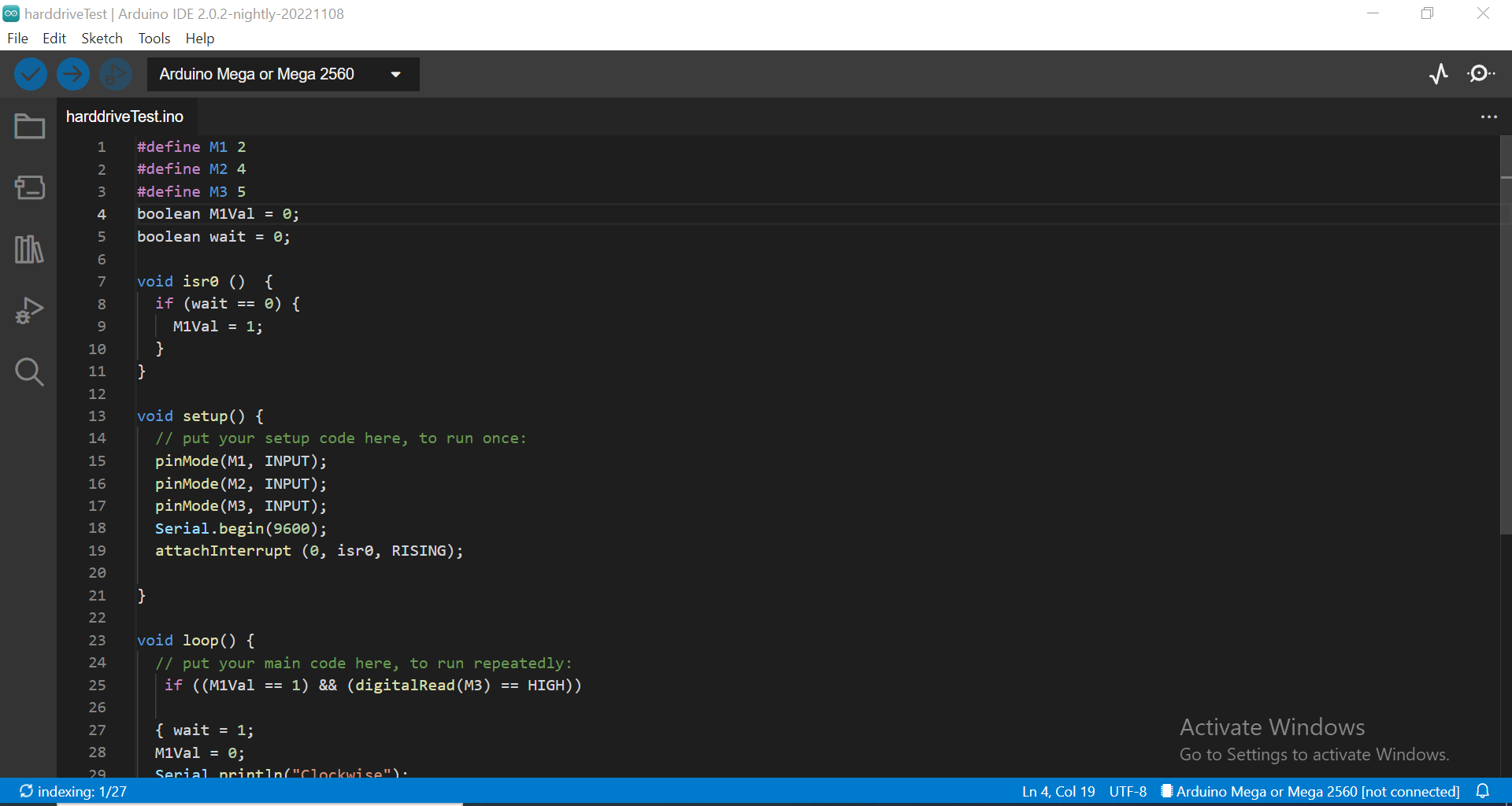Click the Verify sketch checkmark button
The image size is (1512, 806).
click(31, 75)
